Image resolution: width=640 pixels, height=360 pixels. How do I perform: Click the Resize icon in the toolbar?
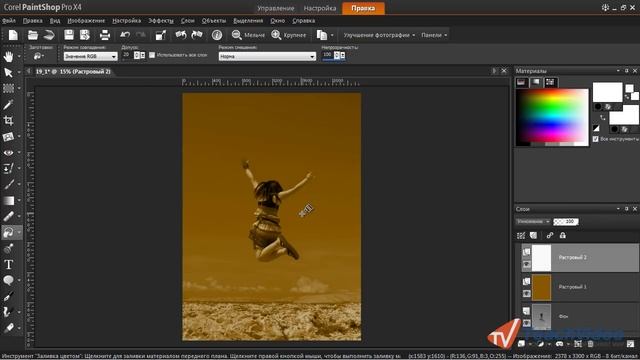(161, 35)
